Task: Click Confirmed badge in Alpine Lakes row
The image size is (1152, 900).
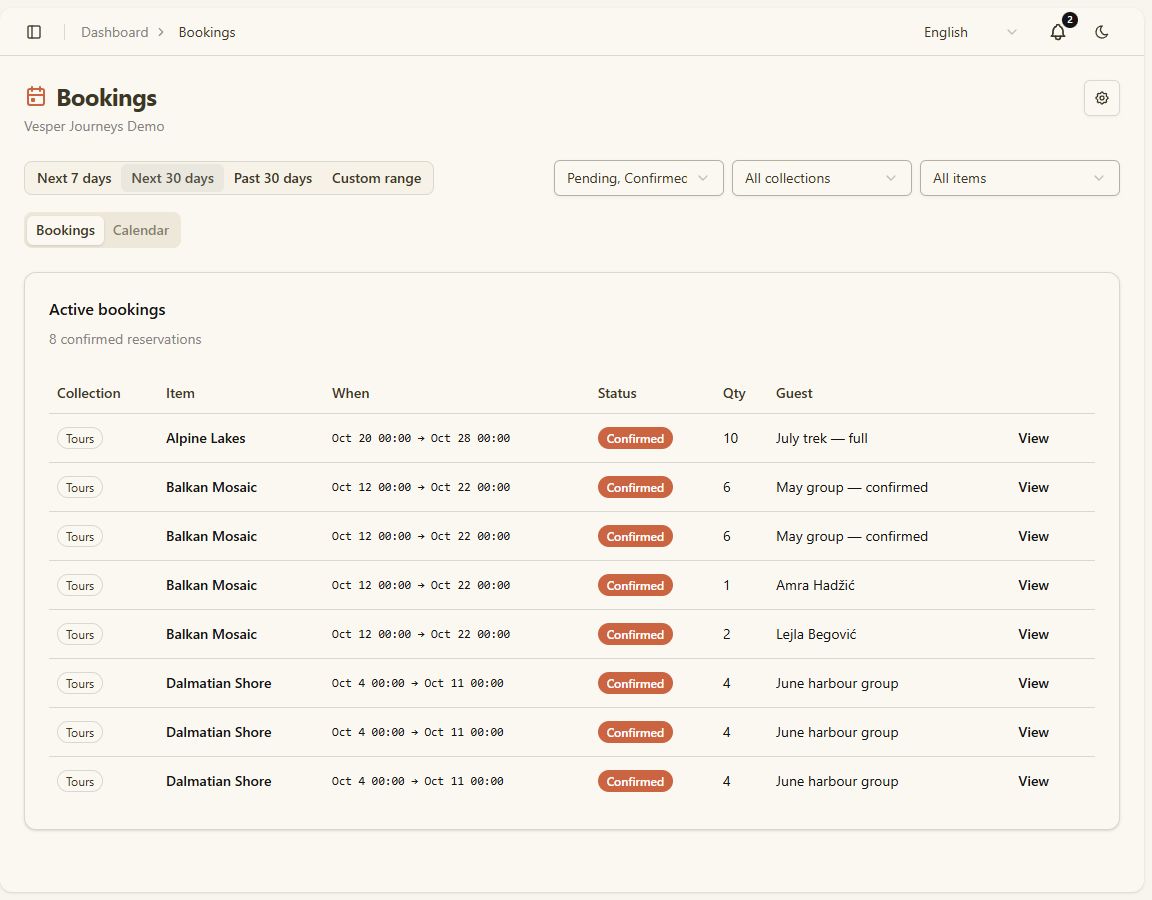Action: (635, 438)
